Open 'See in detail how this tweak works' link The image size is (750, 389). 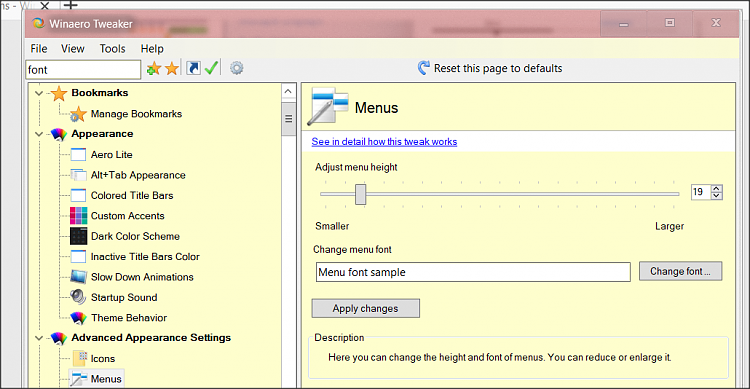point(384,142)
